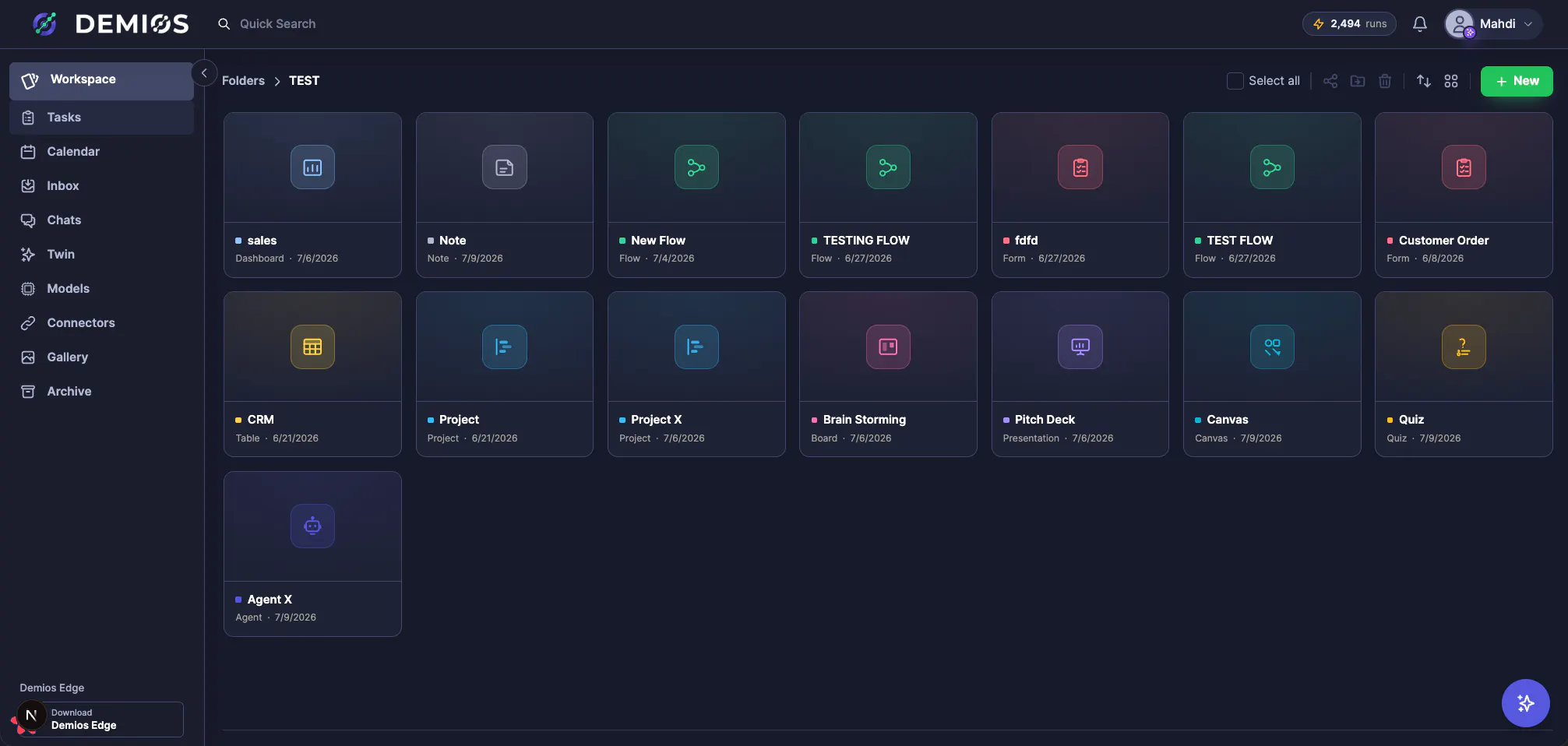Click the CRM table icon
1568x746 pixels.
[x=312, y=347]
